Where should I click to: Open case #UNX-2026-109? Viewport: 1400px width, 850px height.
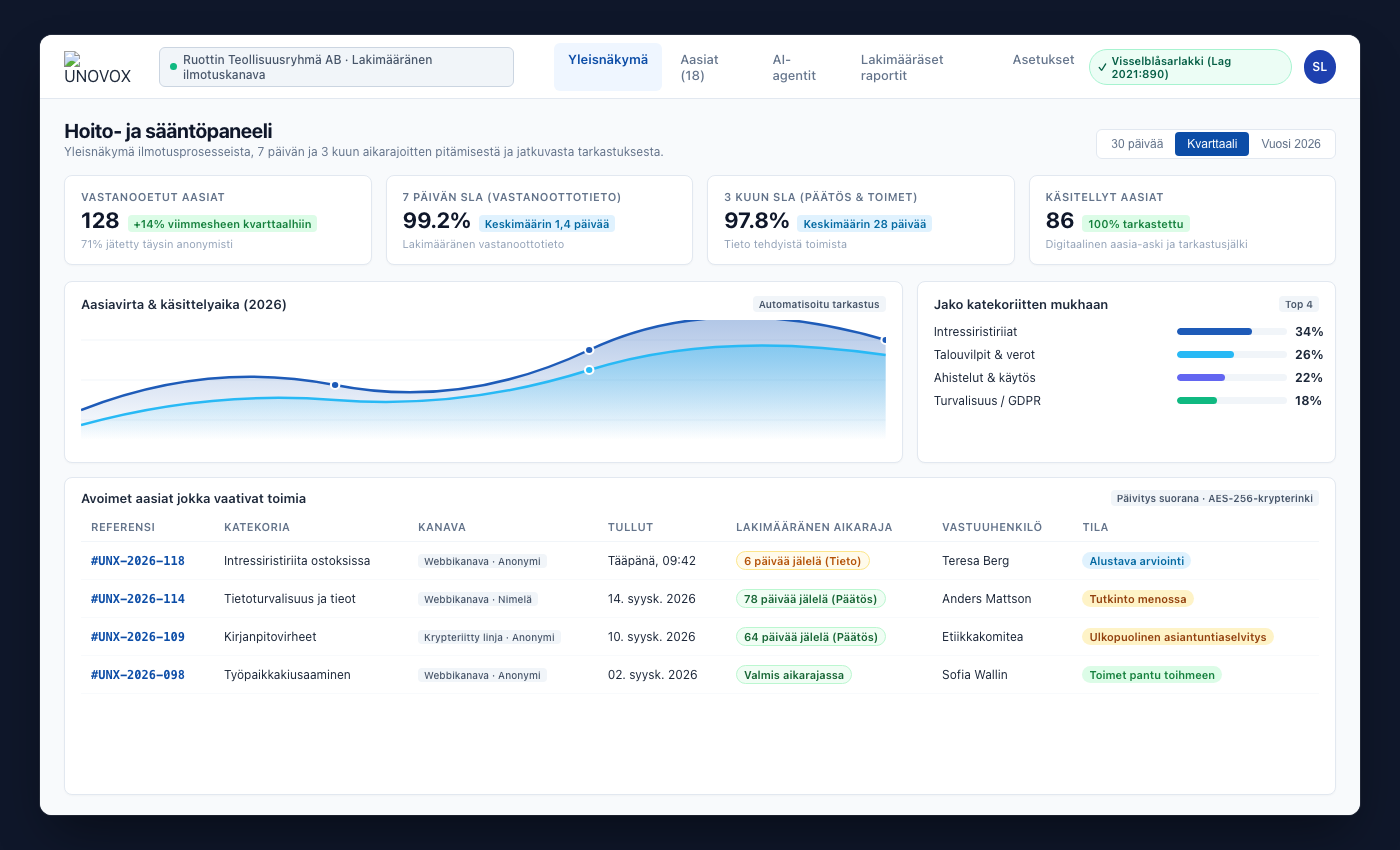(x=138, y=637)
